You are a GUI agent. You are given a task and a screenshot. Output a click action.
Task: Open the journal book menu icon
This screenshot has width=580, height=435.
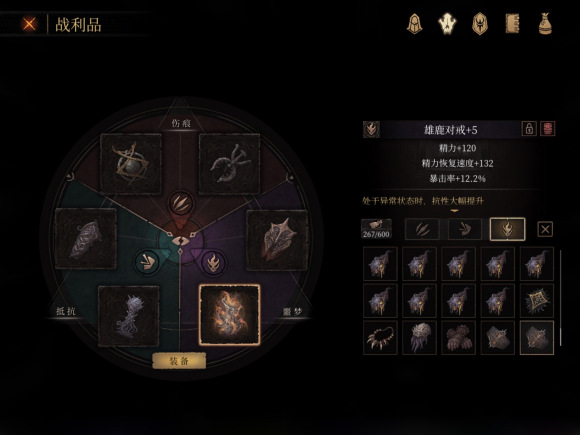[512, 24]
